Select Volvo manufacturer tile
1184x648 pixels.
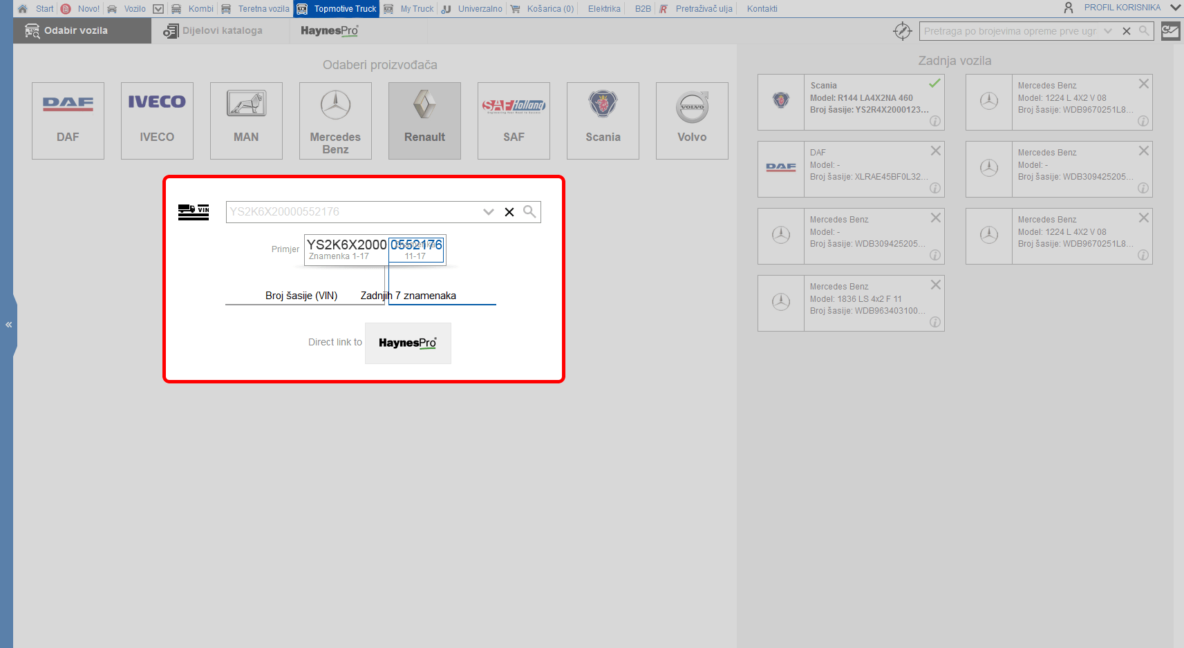tap(692, 121)
